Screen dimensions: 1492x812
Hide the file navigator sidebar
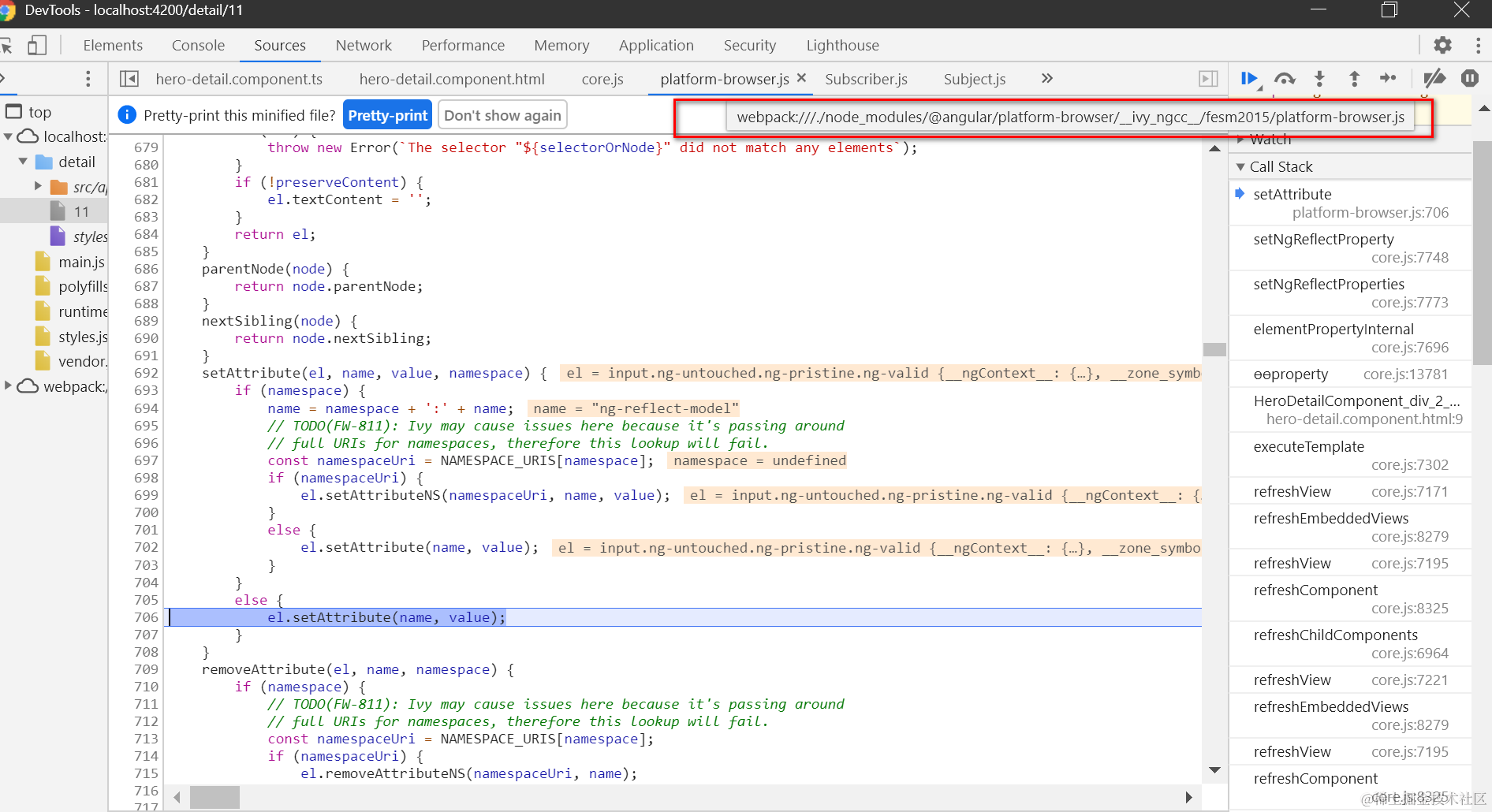point(129,79)
